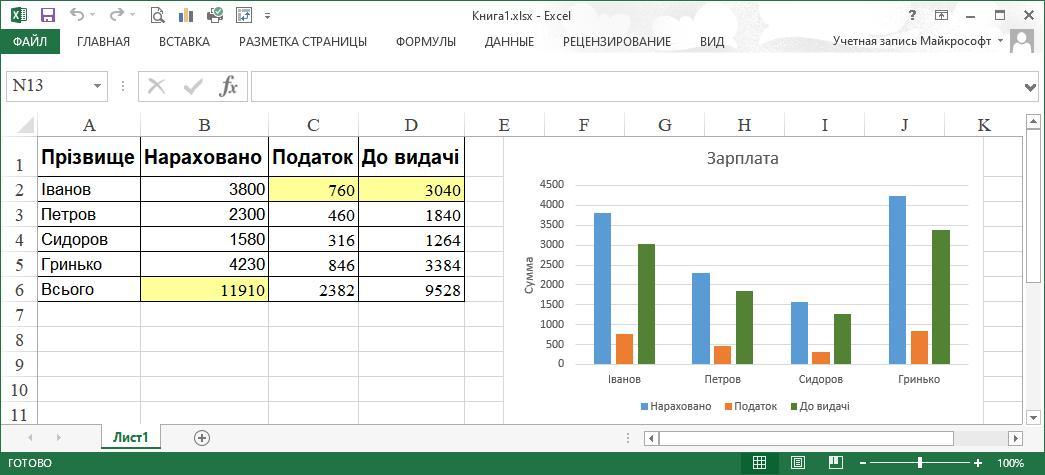Click zoom in plus button

(x=978, y=463)
